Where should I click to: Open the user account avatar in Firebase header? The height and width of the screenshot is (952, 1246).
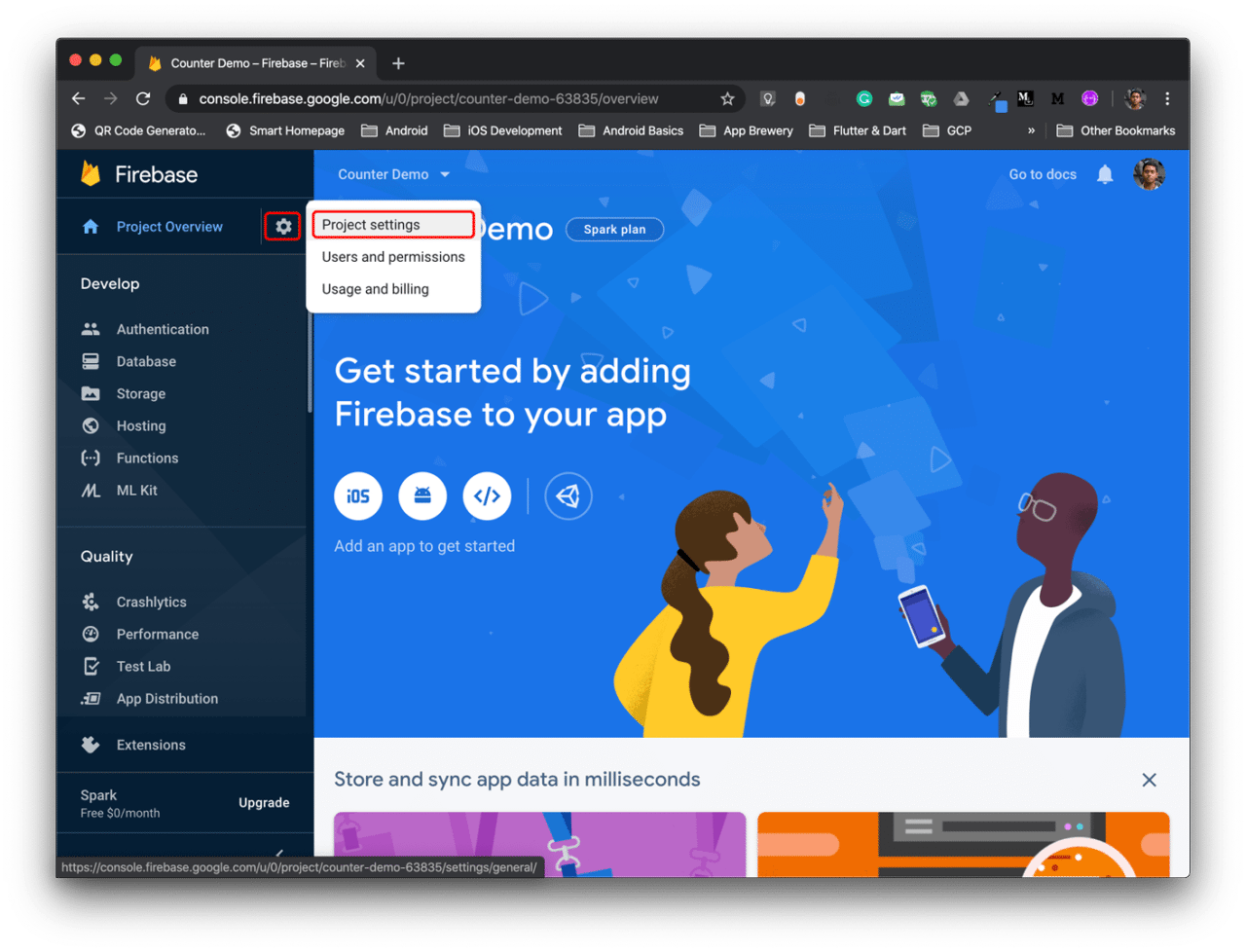(1150, 174)
